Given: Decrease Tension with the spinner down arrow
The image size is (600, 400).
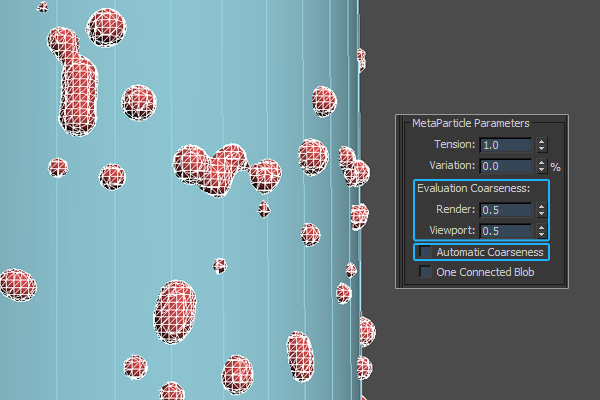Looking at the screenshot, I should (x=542, y=150).
